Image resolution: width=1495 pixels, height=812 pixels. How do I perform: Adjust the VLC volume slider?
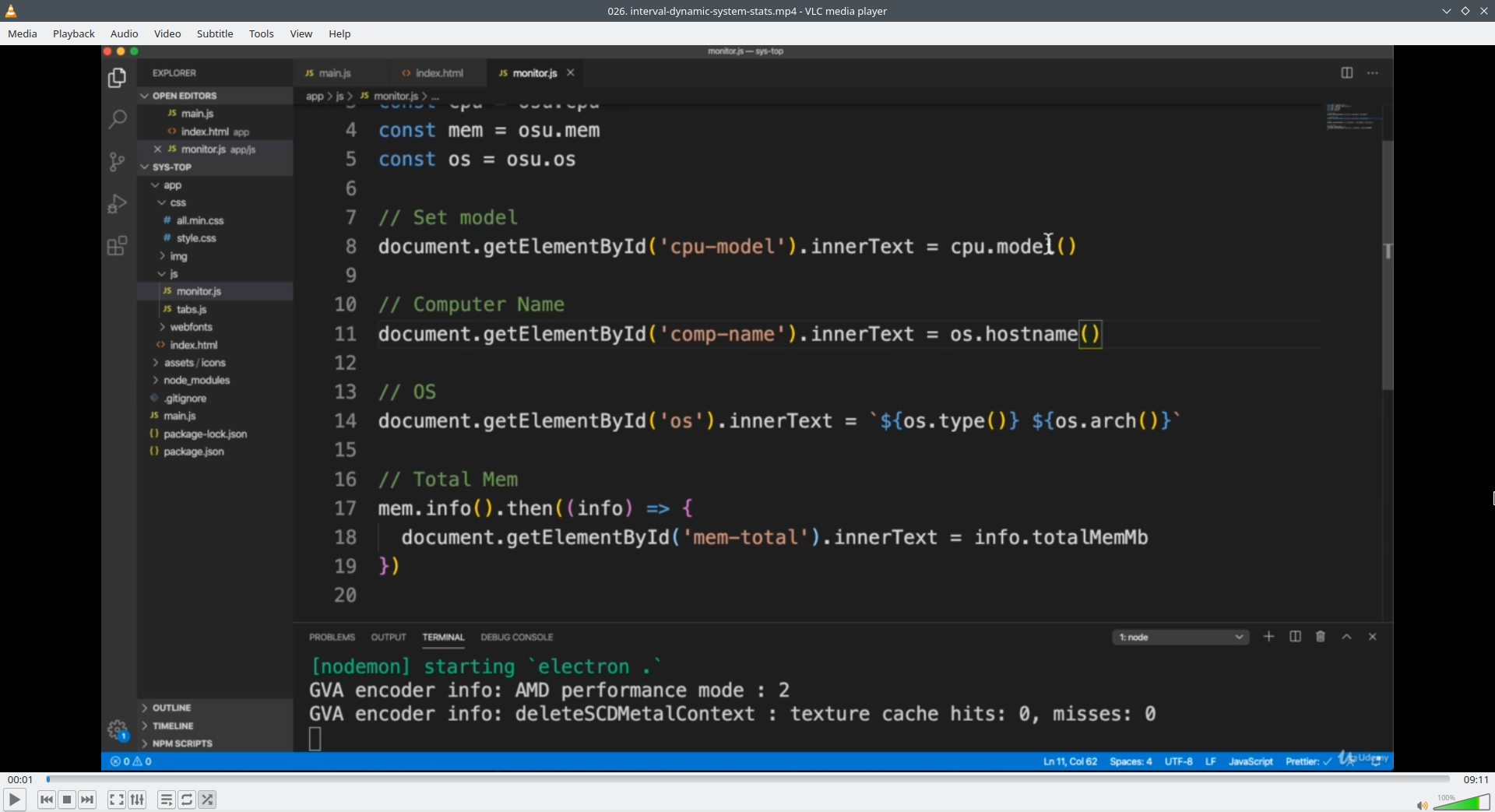pos(1462,803)
